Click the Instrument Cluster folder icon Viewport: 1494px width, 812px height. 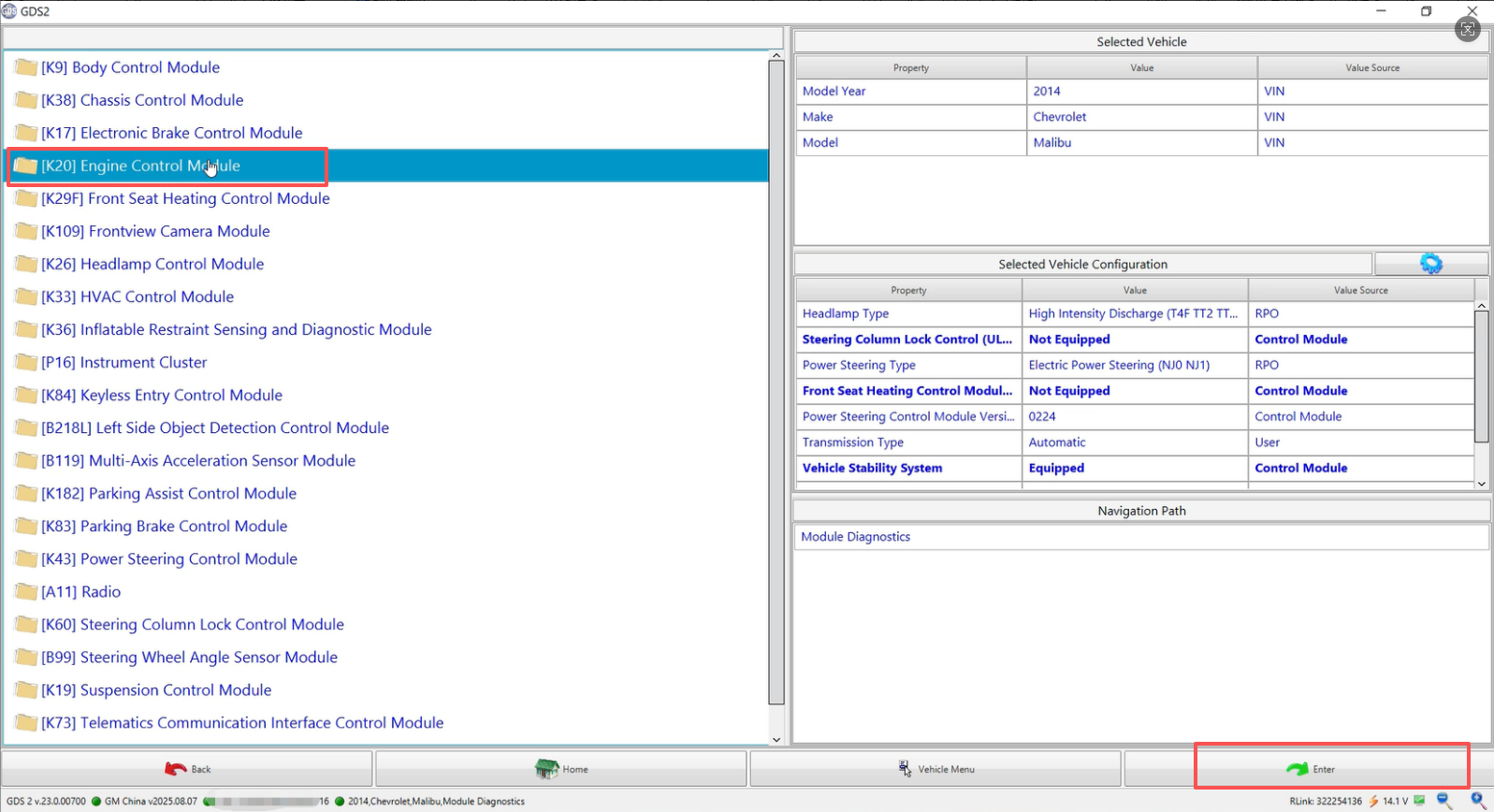pyautogui.click(x=25, y=362)
